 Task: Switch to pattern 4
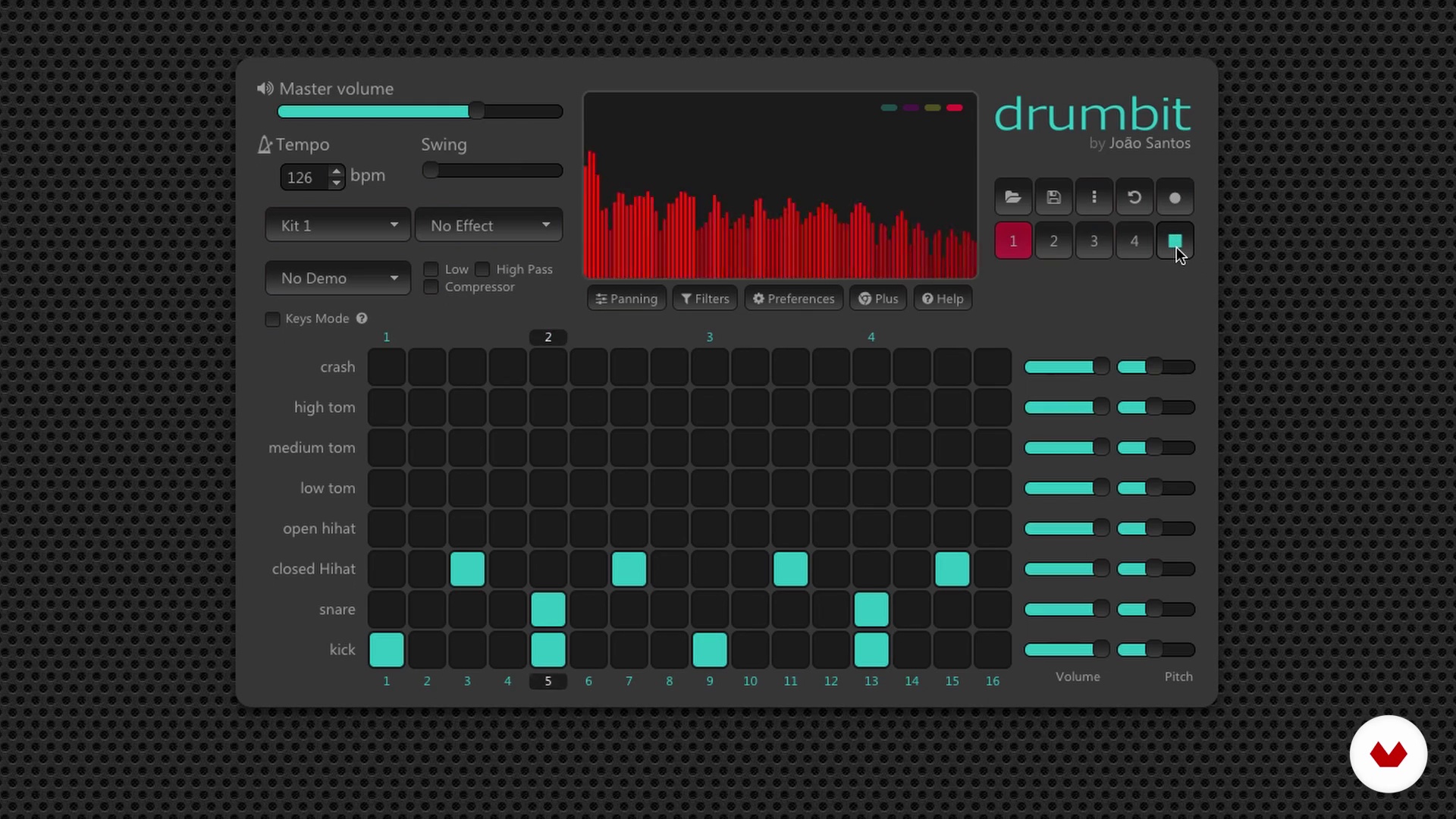(1134, 241)
